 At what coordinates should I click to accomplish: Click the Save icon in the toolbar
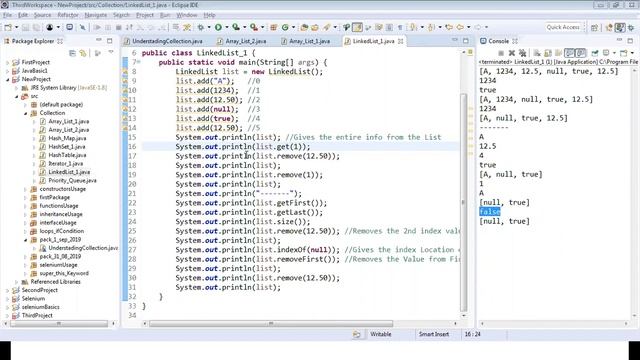25,27
